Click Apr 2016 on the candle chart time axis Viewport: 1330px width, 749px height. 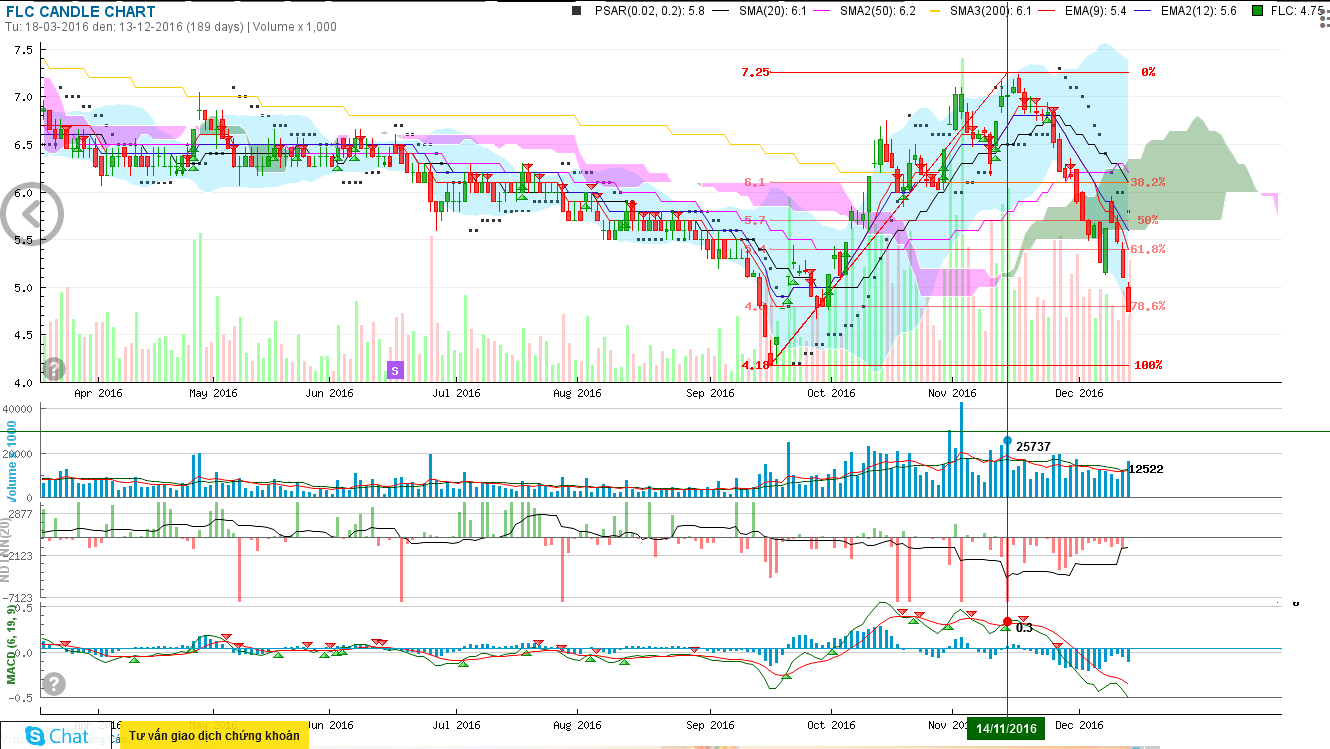pos(98,393)
